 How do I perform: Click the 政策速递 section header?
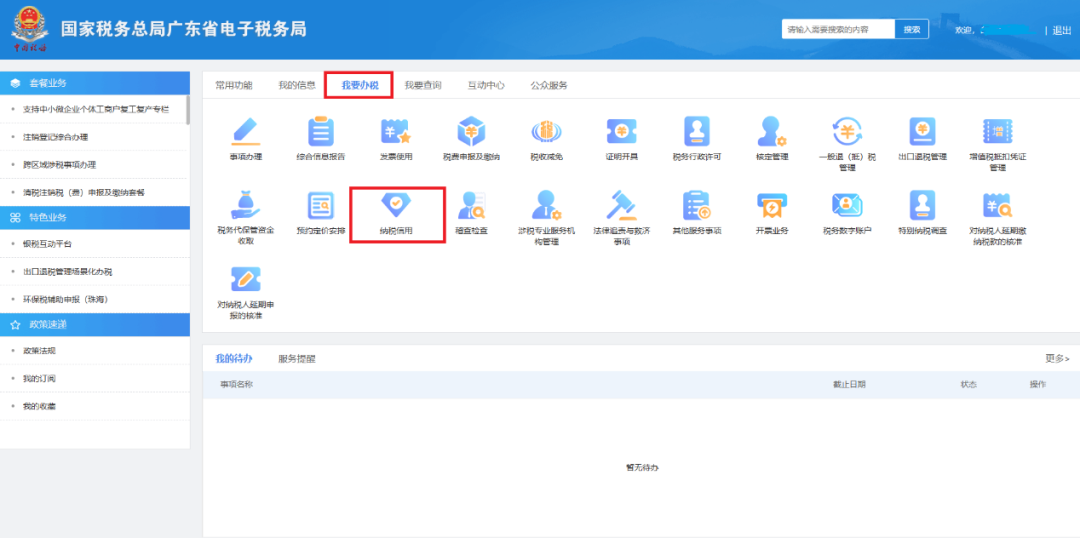click(x=95, y=324)
